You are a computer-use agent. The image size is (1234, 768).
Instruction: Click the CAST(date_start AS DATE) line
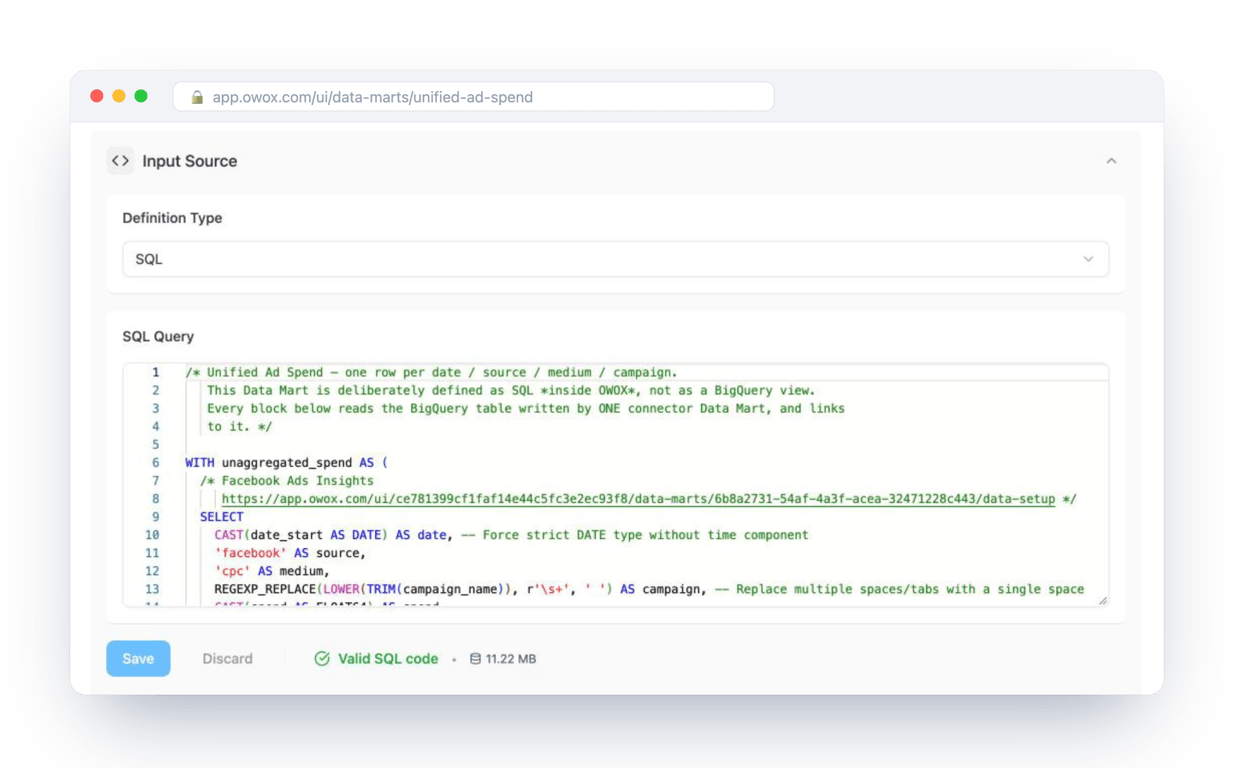point(511,534)
